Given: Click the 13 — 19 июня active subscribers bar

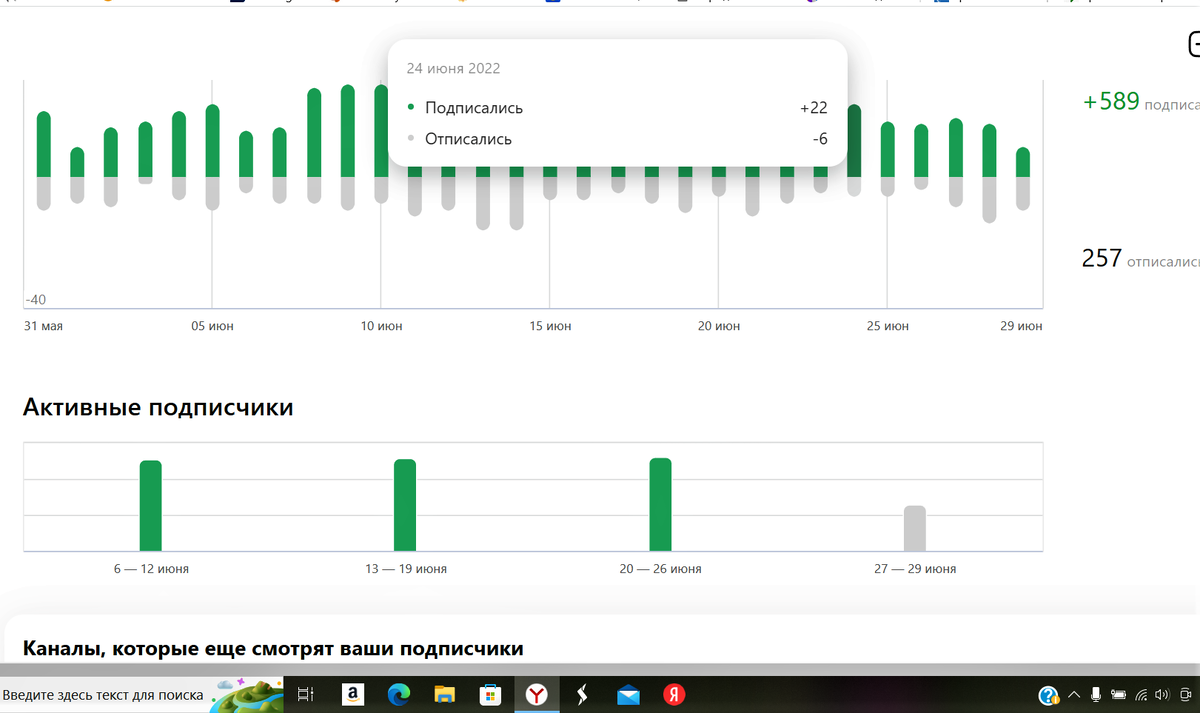Looking at the screenshot, I should click(x=405, y=505).
